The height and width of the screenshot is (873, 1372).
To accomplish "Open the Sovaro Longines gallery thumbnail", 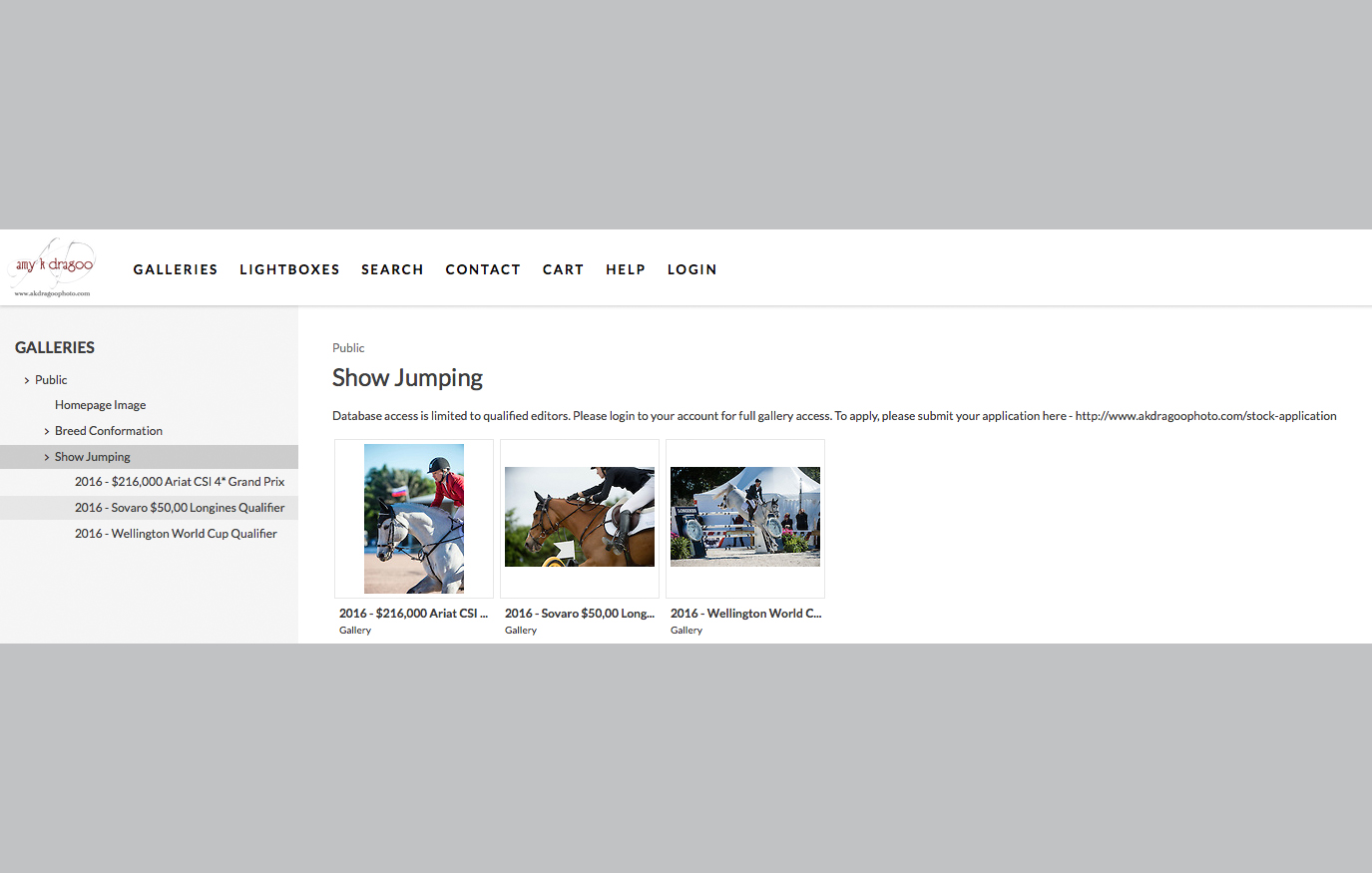I will [x=580, y=519].
